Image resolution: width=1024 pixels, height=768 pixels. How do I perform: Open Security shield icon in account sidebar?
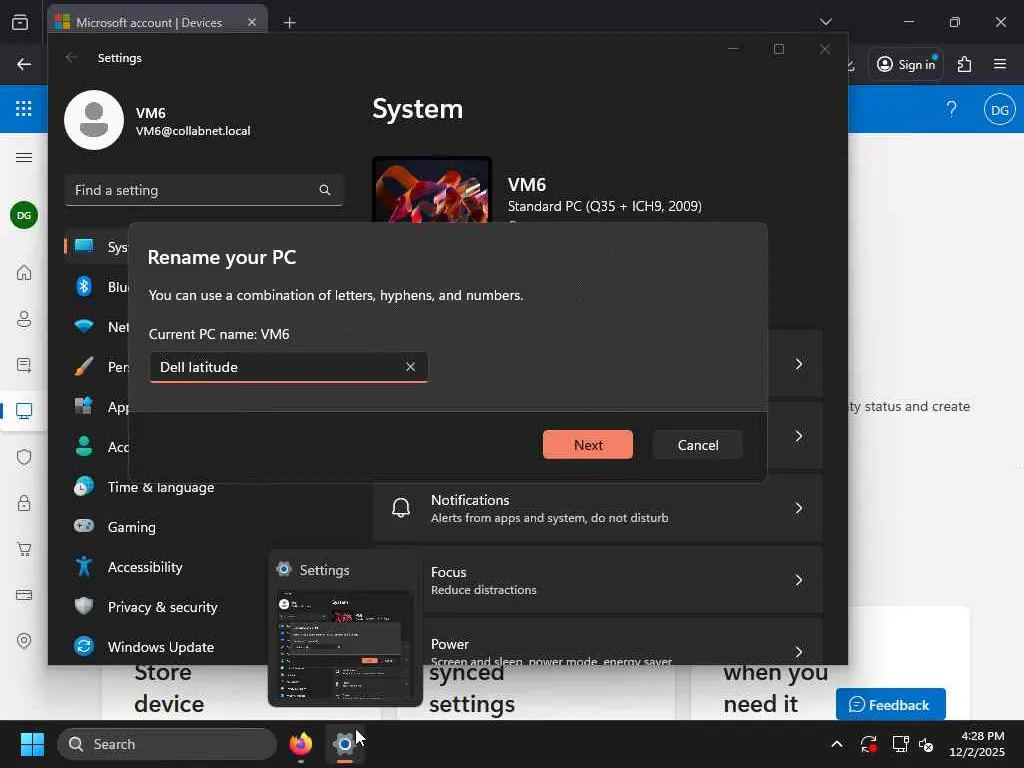[x=24, y=456]
